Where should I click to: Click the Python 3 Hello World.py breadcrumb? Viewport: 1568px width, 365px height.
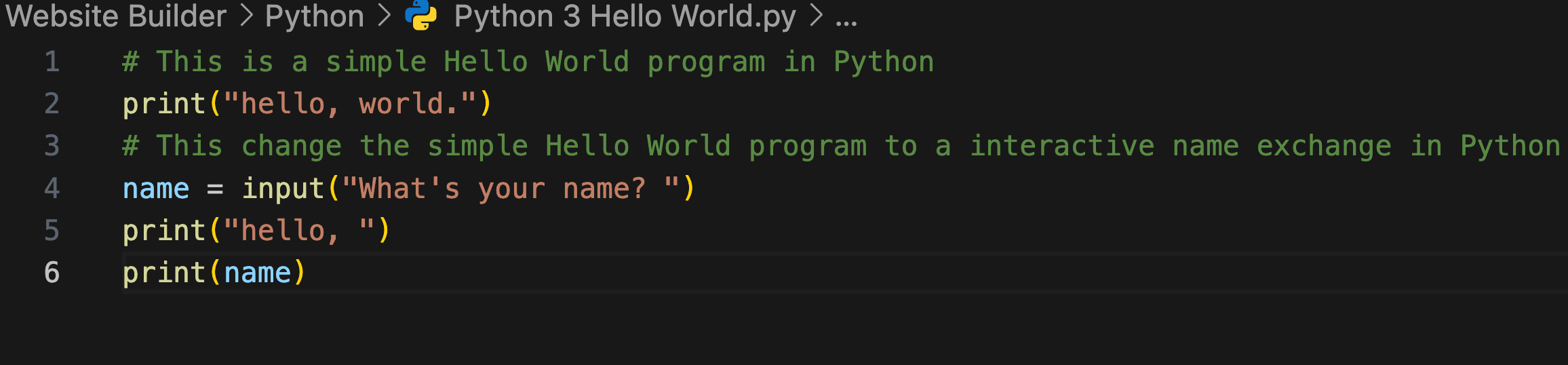[x=625, y=16]
